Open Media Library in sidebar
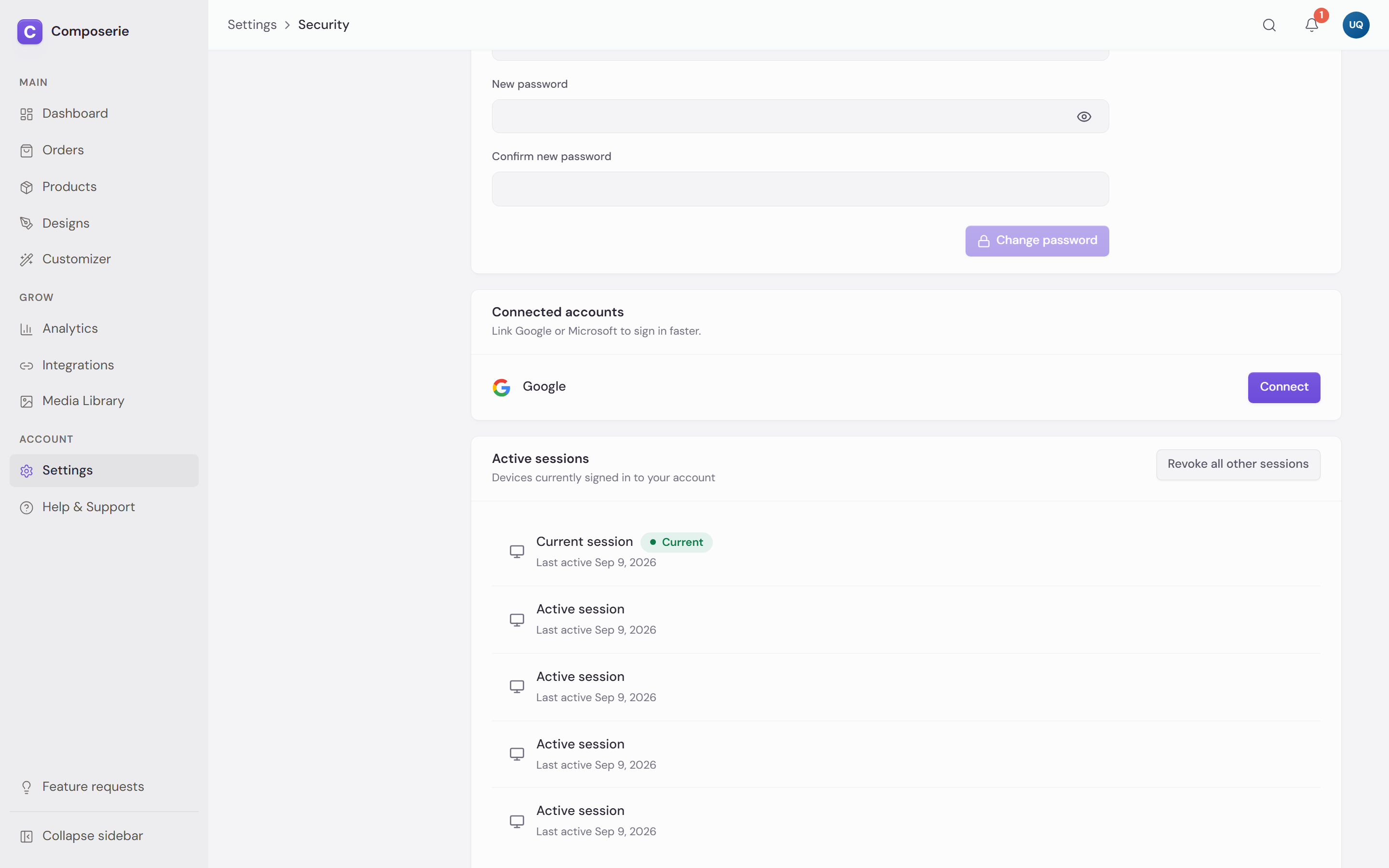 [104, 401]
